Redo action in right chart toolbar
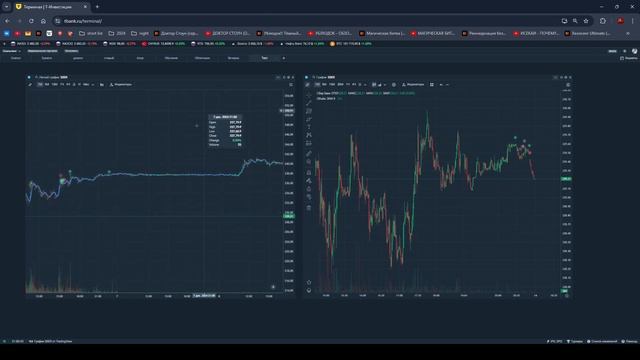640x360 pixels. (x=447, y=84)
